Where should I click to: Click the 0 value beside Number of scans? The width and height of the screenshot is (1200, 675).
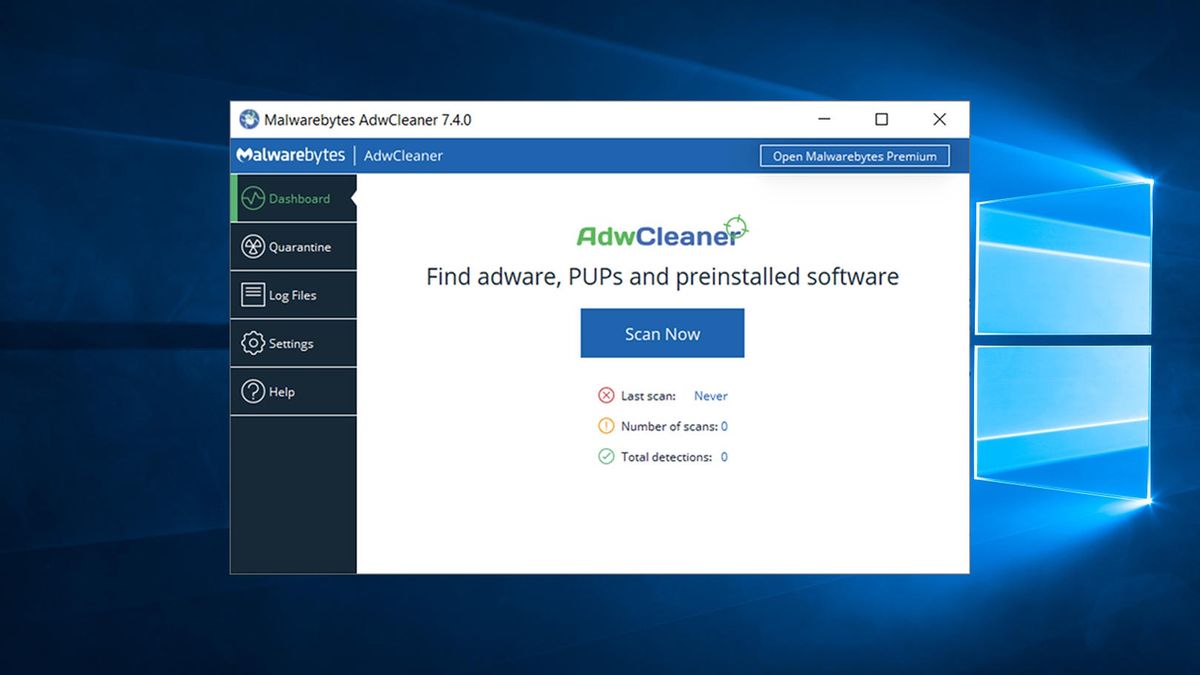(724, 426)
